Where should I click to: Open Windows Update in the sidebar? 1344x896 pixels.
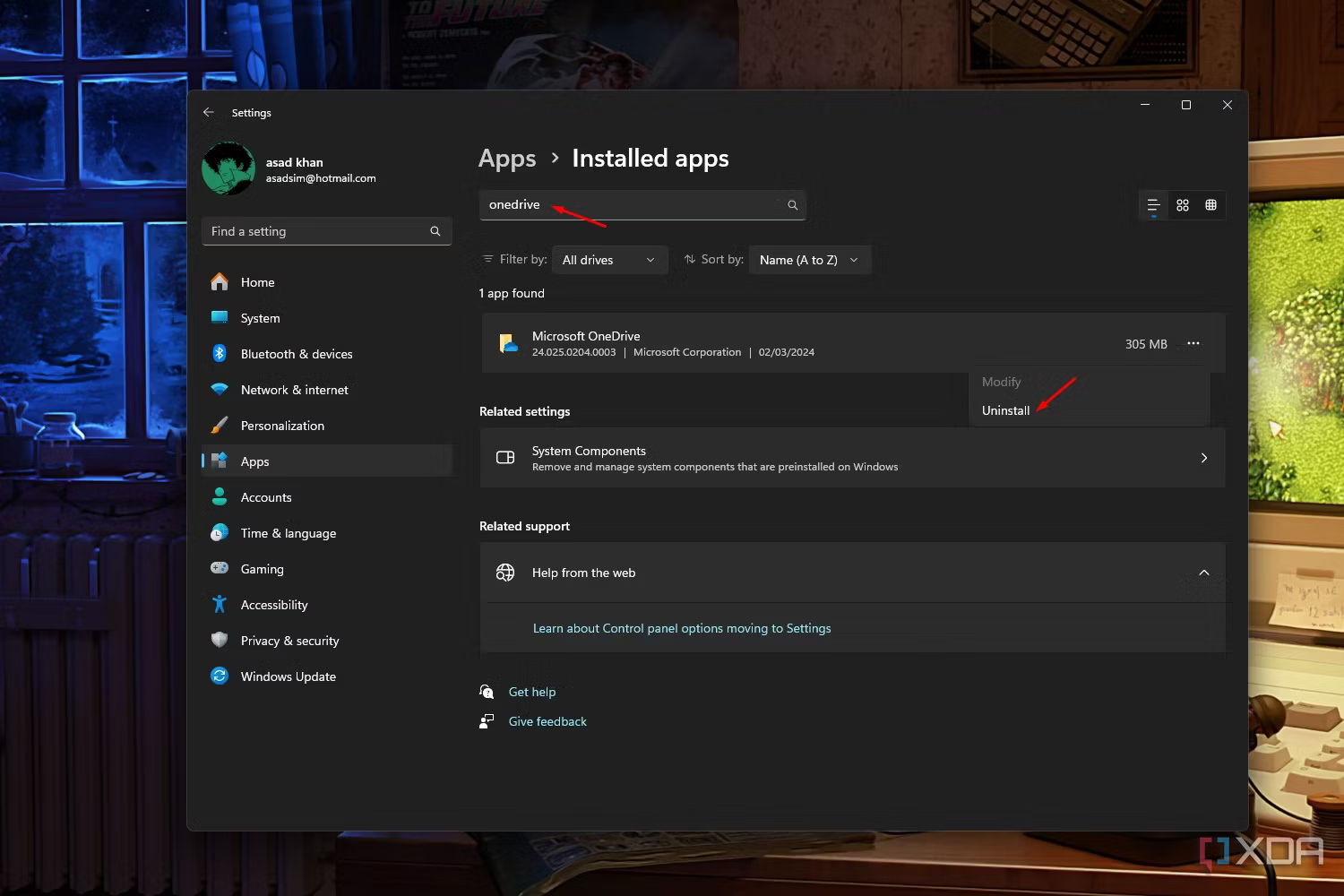pos(327,676)
